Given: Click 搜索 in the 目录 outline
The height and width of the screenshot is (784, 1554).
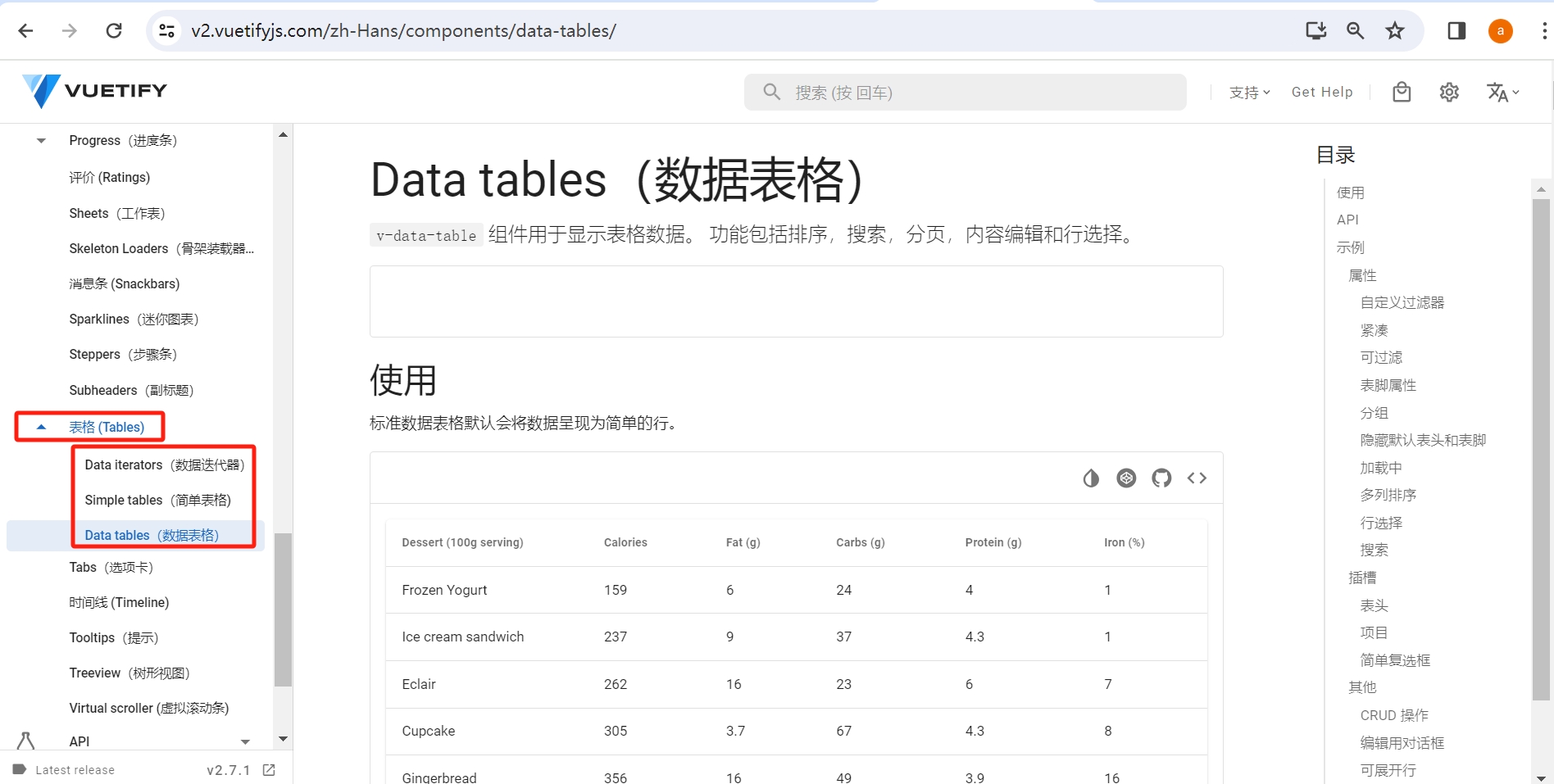Looking at the screenshot, I should click(x=1374, y=550).
